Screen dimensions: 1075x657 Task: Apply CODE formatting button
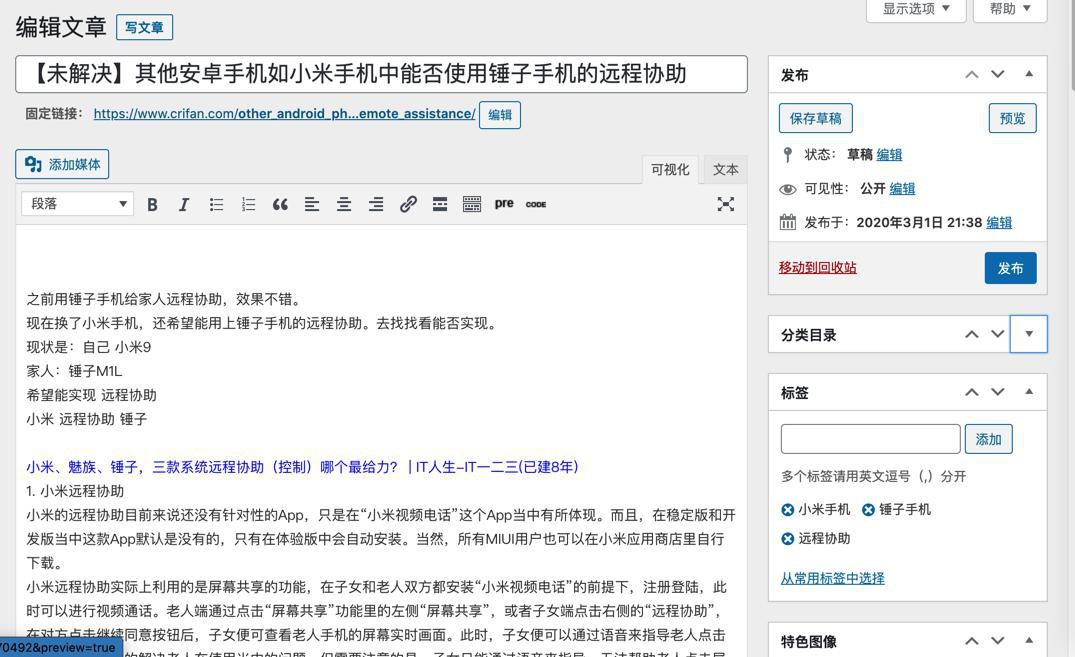[536, 204]
